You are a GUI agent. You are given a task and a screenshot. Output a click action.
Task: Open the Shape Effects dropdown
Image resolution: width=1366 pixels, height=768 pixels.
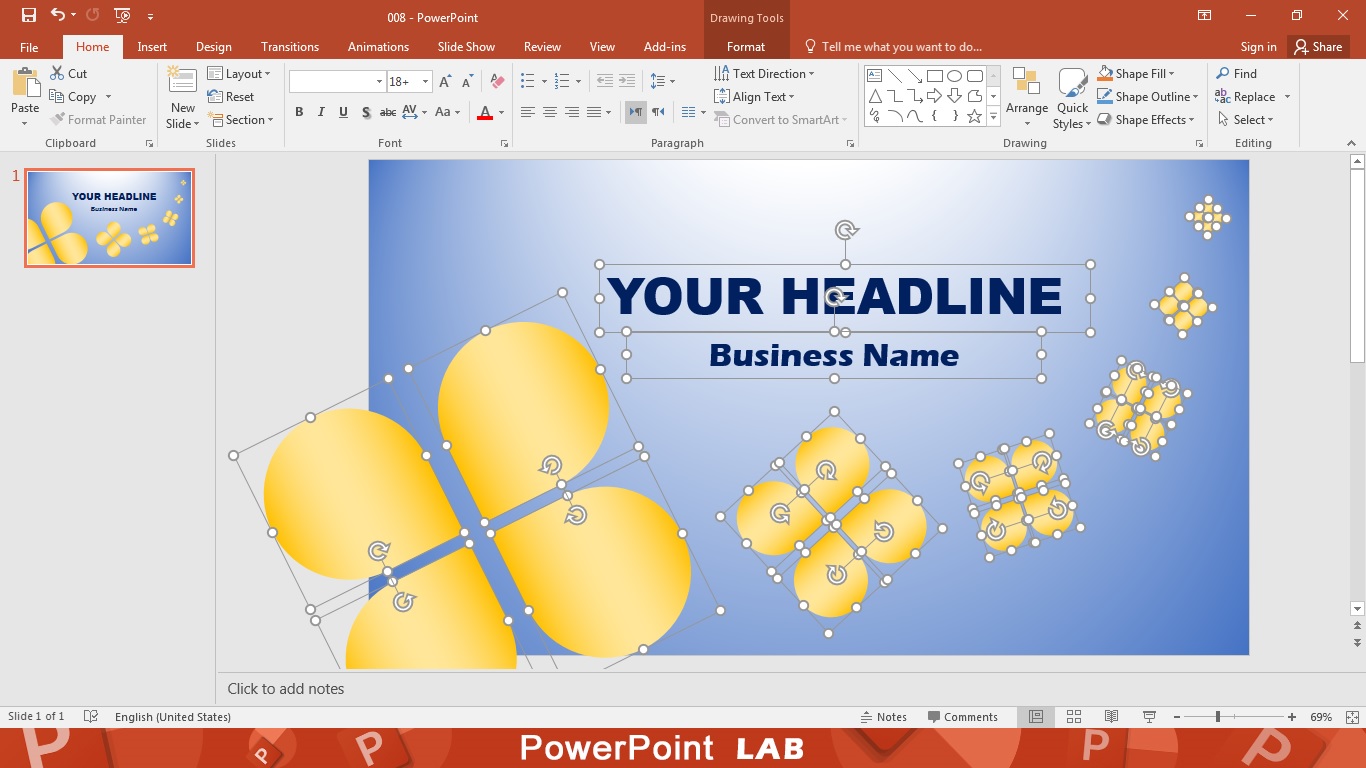click(x=1147, y=120)
